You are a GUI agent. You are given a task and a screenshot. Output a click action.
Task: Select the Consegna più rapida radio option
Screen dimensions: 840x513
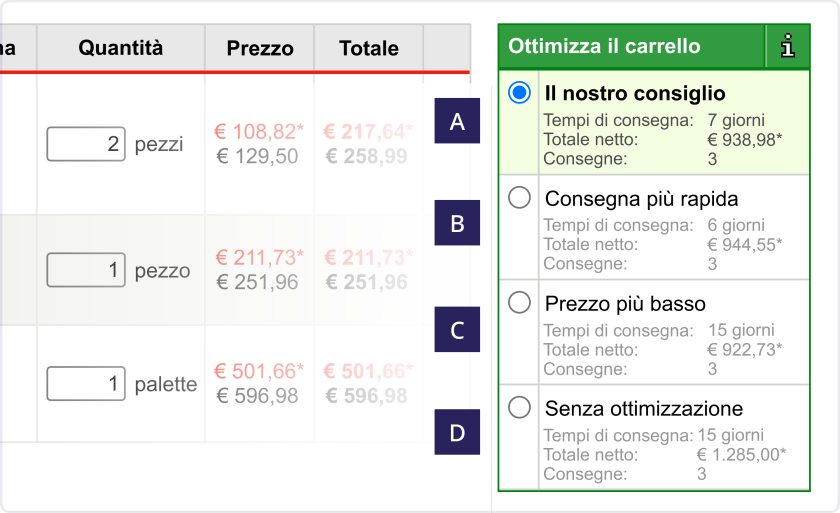click(519, 198)
